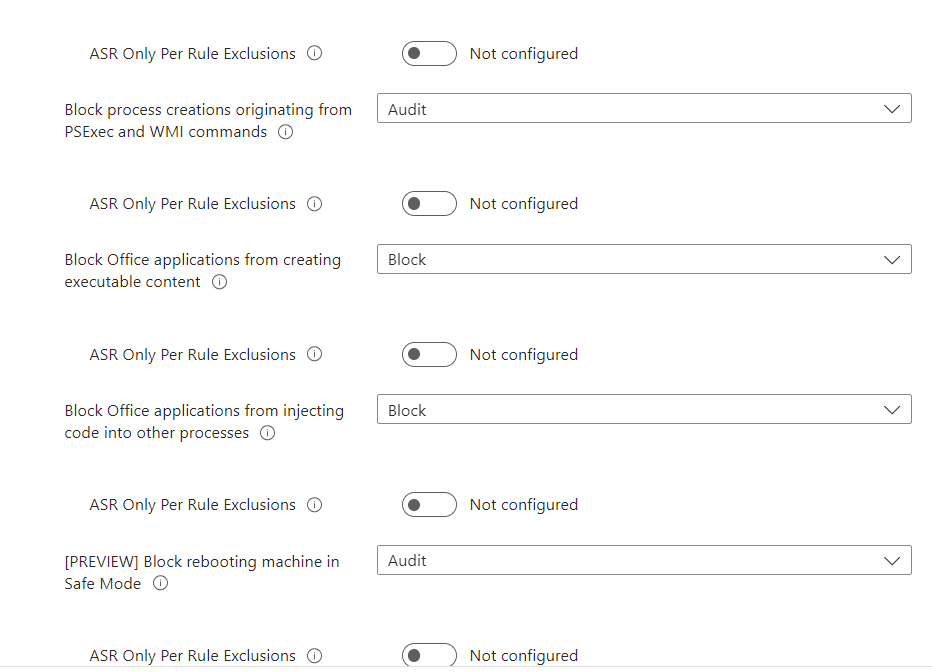The image size is (932, 672).
Task: Switch on exclusions above the Office code injection rule
Action: [x=429, y=354]
